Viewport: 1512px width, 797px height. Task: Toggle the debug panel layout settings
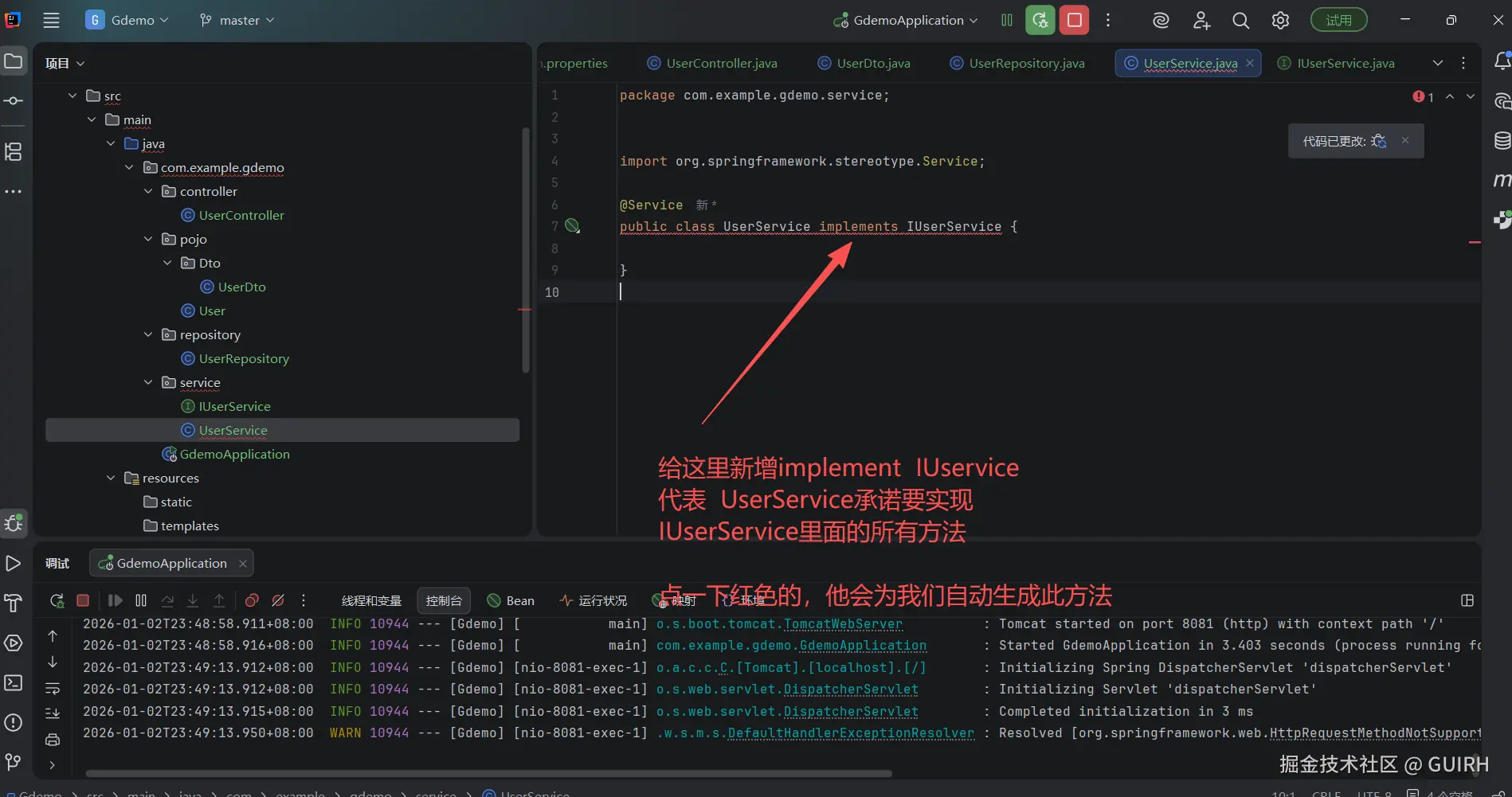click(x=1467, y=600)
